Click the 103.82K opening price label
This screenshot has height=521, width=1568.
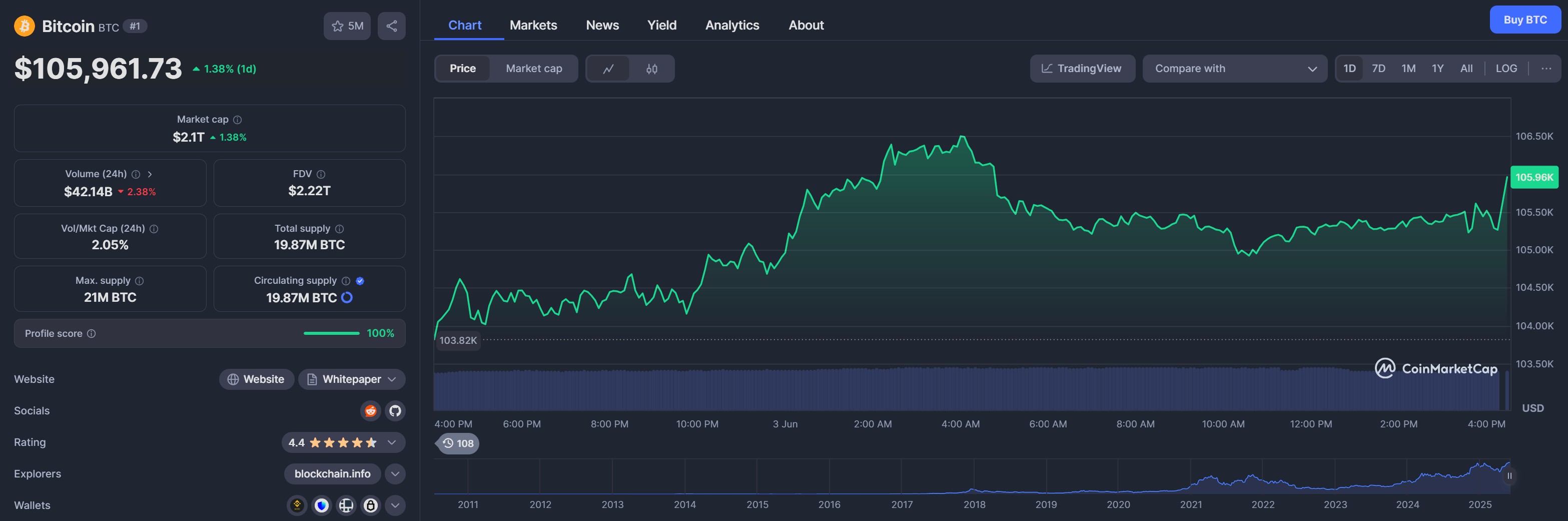point(458,340)
